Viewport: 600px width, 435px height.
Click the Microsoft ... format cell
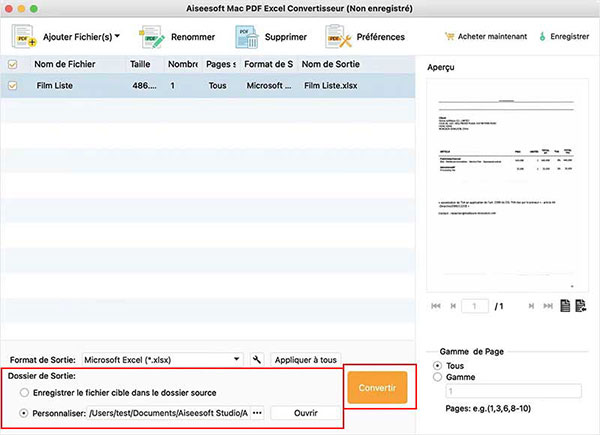pyautogui.click(x=269, y=85)
